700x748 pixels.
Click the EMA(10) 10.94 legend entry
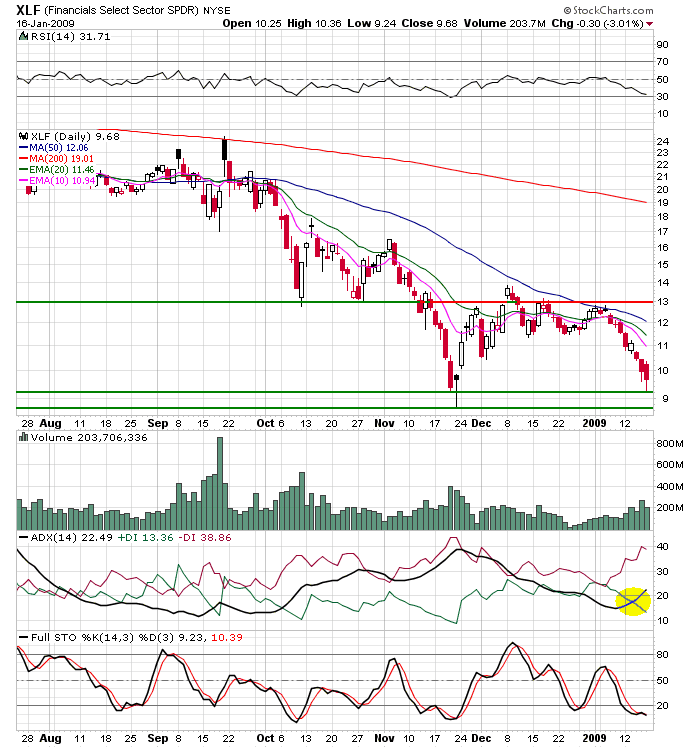[56, 181]
